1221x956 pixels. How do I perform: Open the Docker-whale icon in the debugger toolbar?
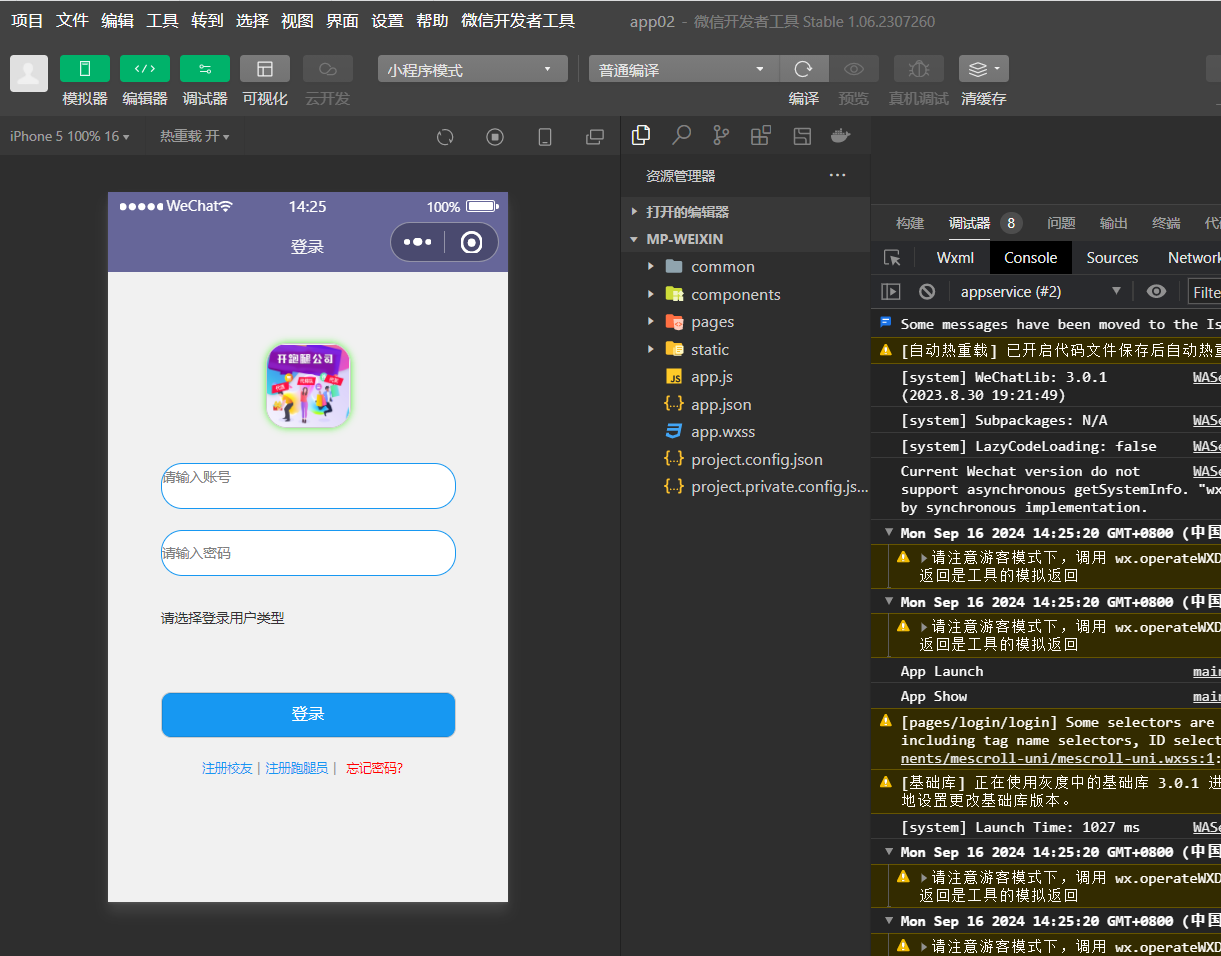click(x=840, y=134)
